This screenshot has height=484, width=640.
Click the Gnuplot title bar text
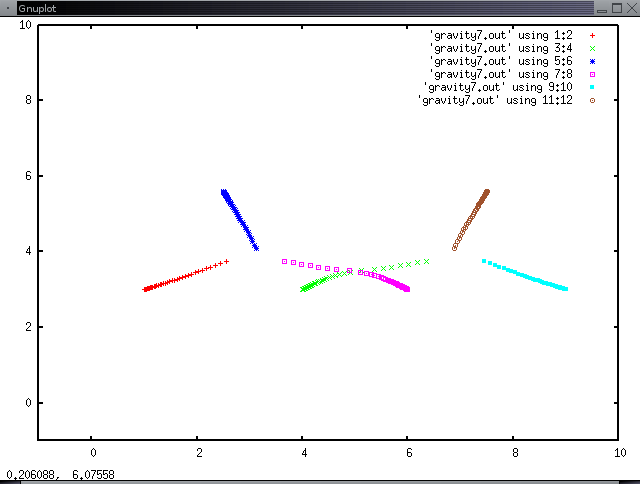(x=37, y=9)
